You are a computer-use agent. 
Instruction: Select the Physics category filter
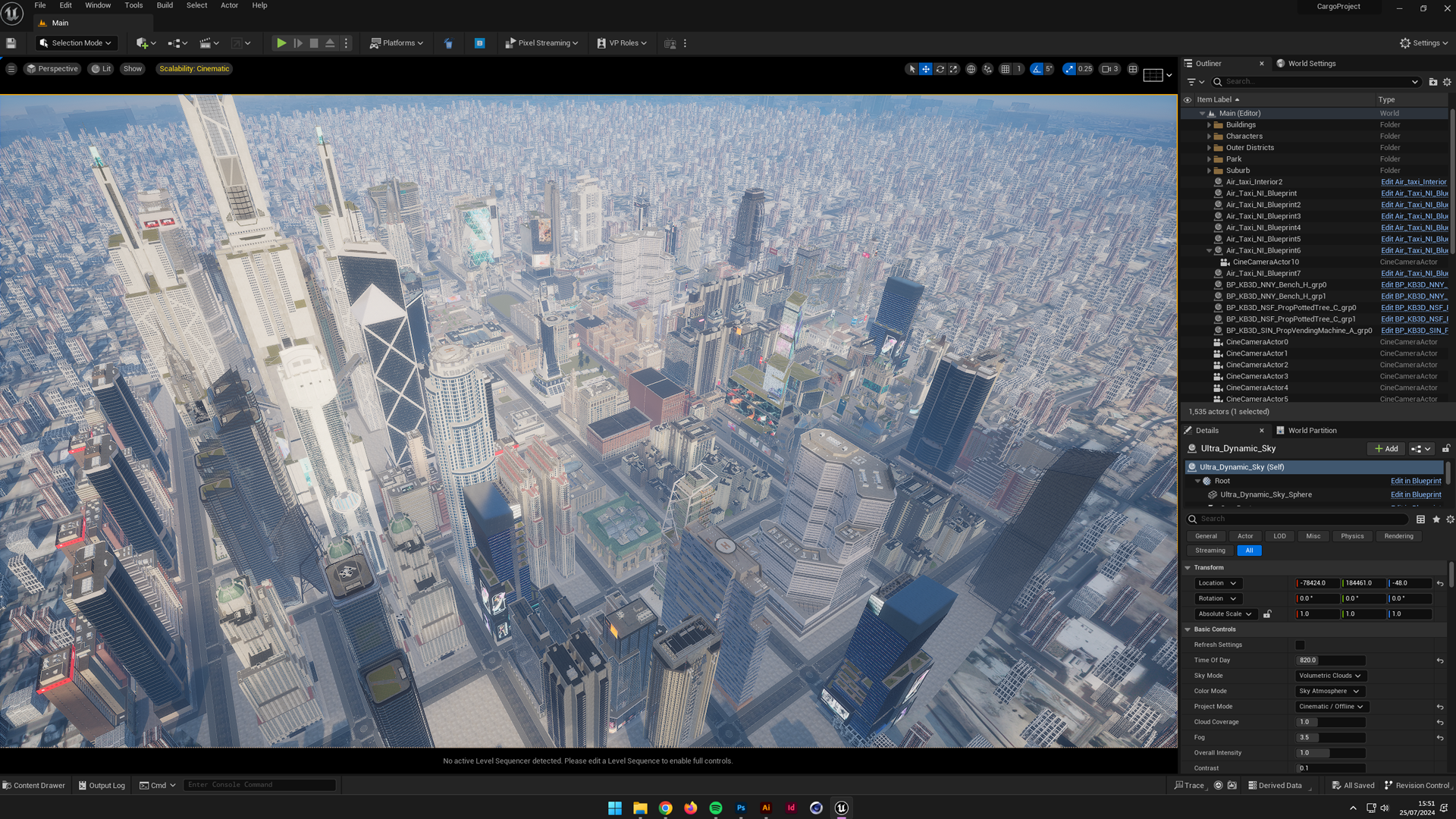(x=1352, y=536)
